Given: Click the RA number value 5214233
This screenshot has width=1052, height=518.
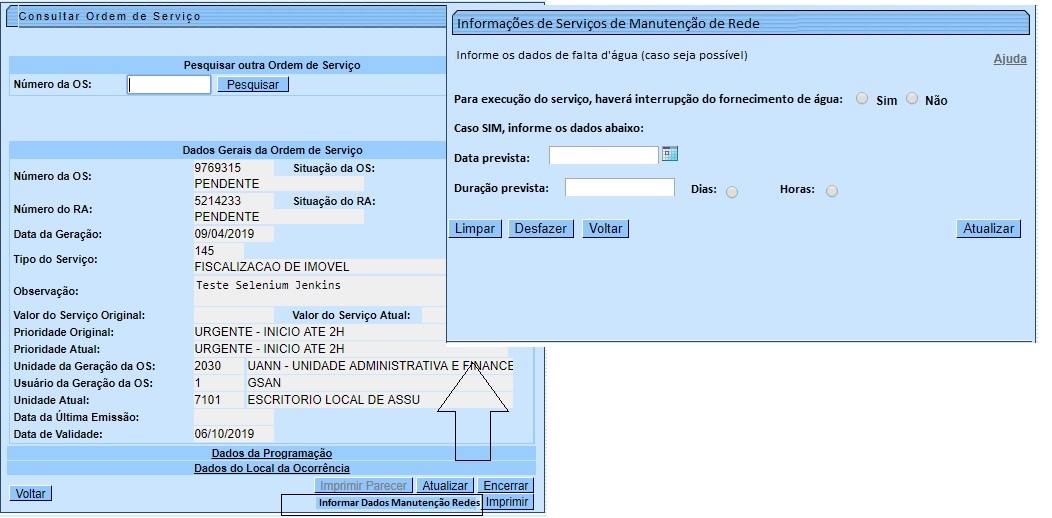Looking at the screenshot, I should click(x=218, y=201).
